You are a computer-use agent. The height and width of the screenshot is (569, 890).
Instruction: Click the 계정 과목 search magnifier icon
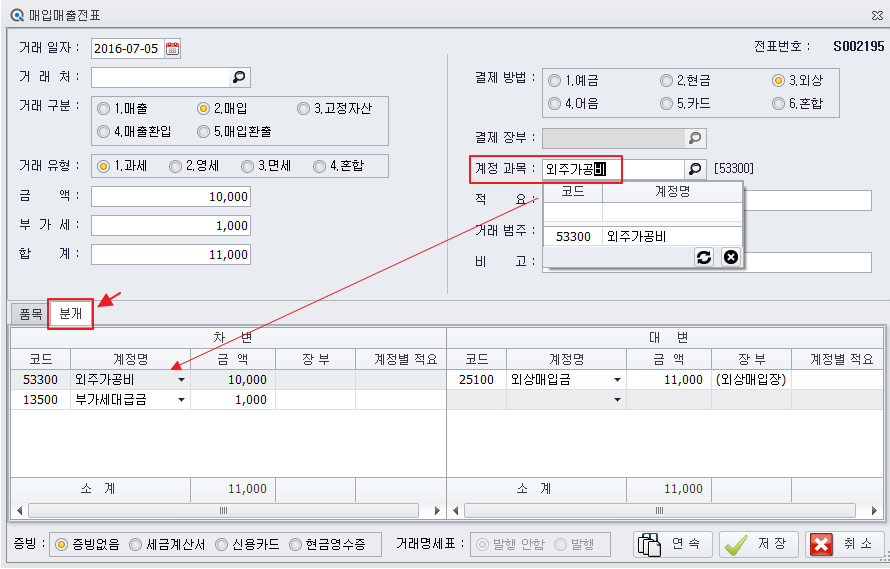tap(695, 169)
